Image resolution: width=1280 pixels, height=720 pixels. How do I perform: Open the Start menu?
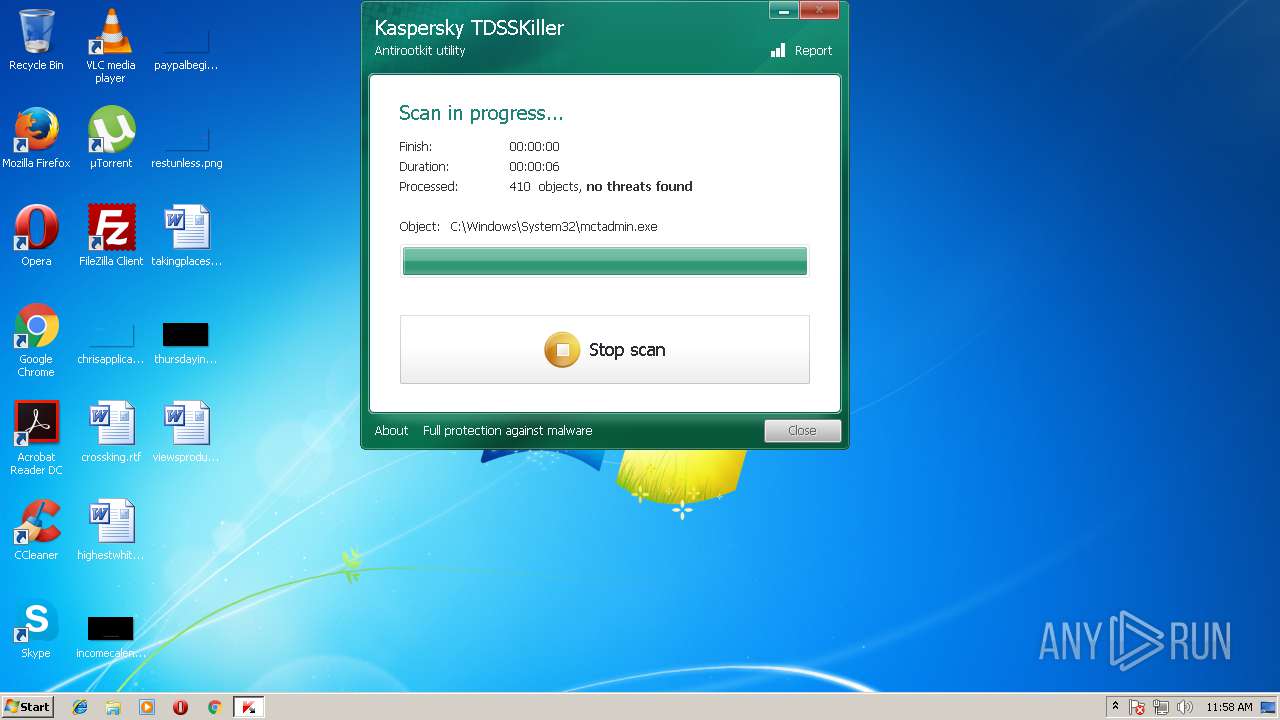27,707
